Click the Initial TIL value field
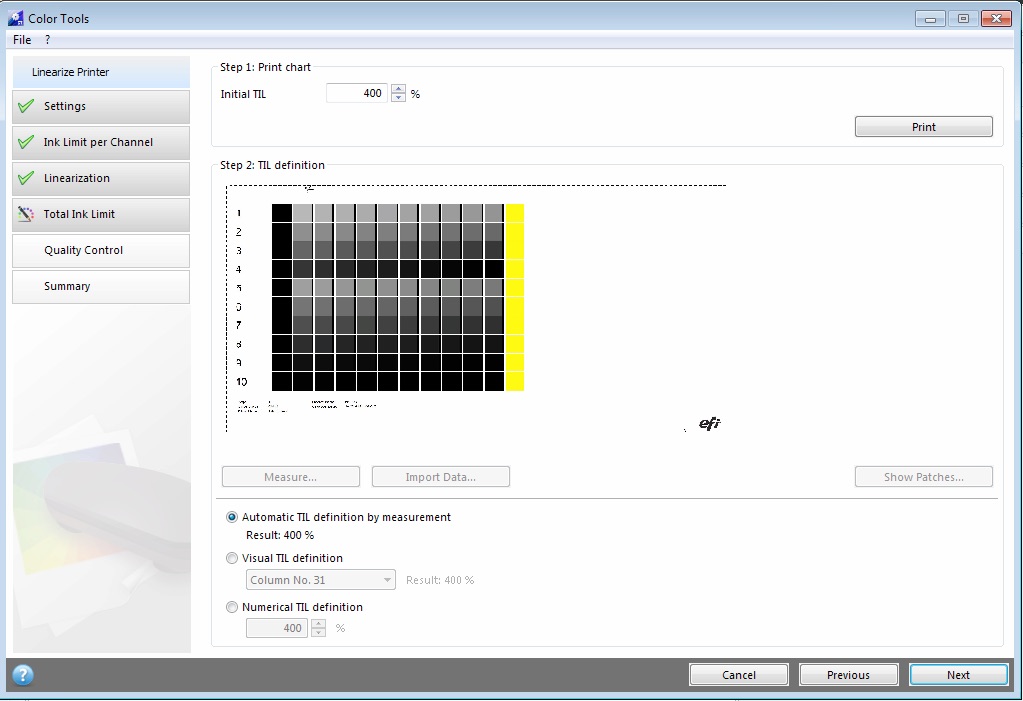The width and height of the screenshot is (1023, 701). point(357,93)
